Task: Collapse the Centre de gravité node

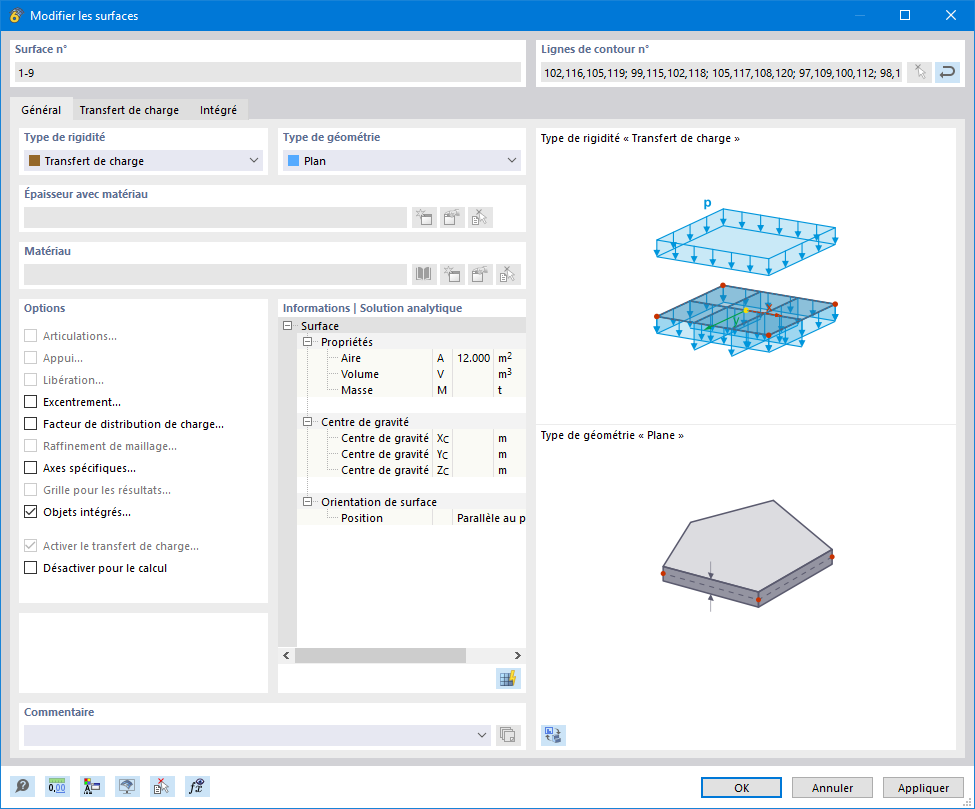Action: pos(307,422)
